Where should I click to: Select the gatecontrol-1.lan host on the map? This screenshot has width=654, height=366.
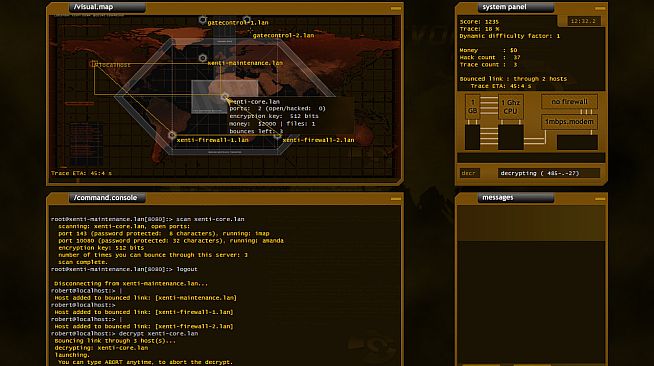click(x=203, y=20)
